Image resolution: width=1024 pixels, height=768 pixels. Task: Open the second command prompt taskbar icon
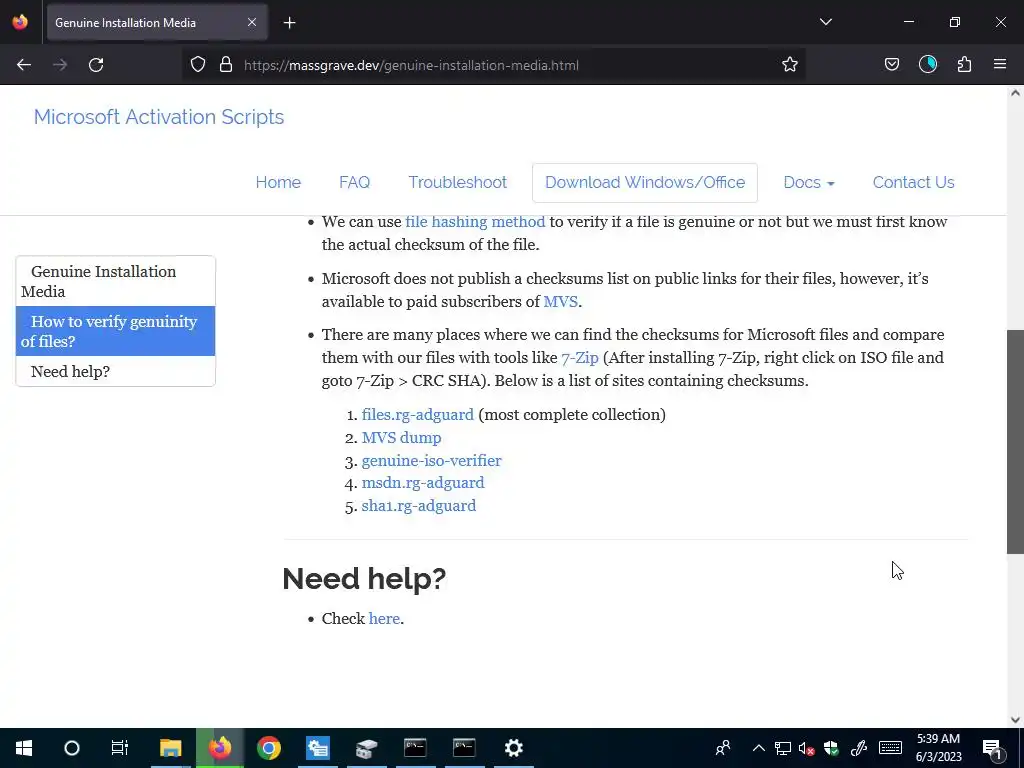point(464,748)
